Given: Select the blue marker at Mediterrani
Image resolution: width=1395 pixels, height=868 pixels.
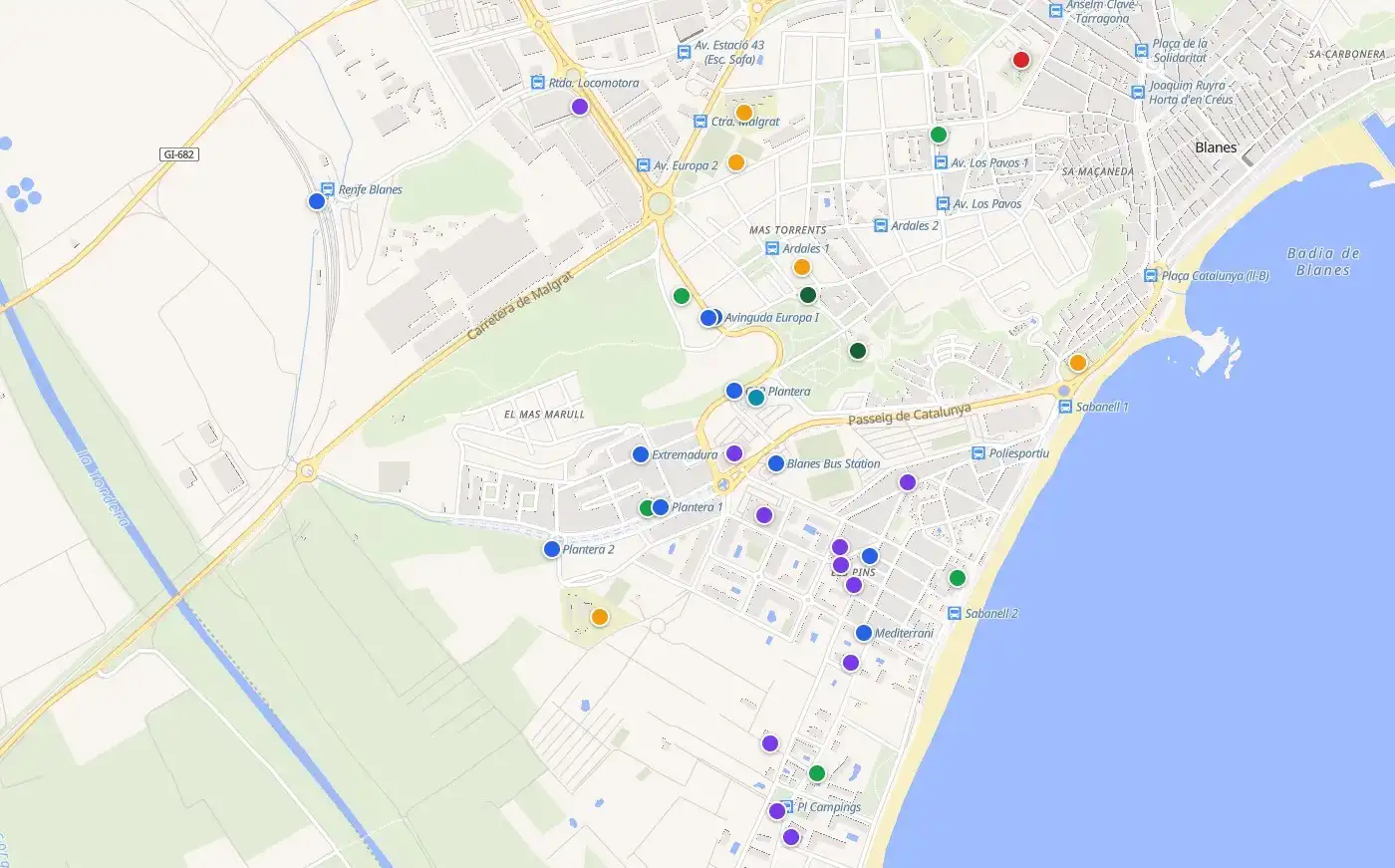Looking at the screenshot, I should [864, 633].
